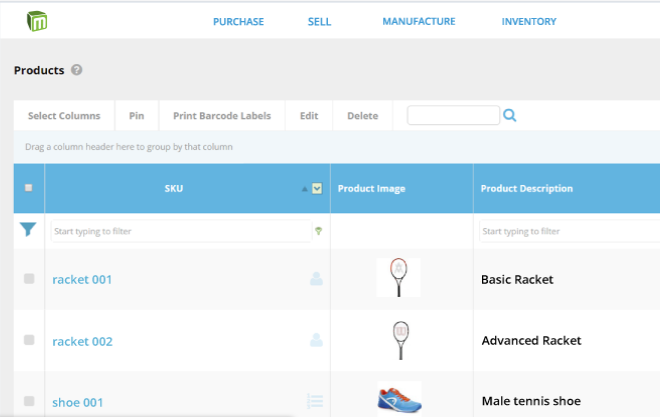Toggle the select-all header checkbox
This screenshot has width=660, height=417.
click(x=29, y=188)
